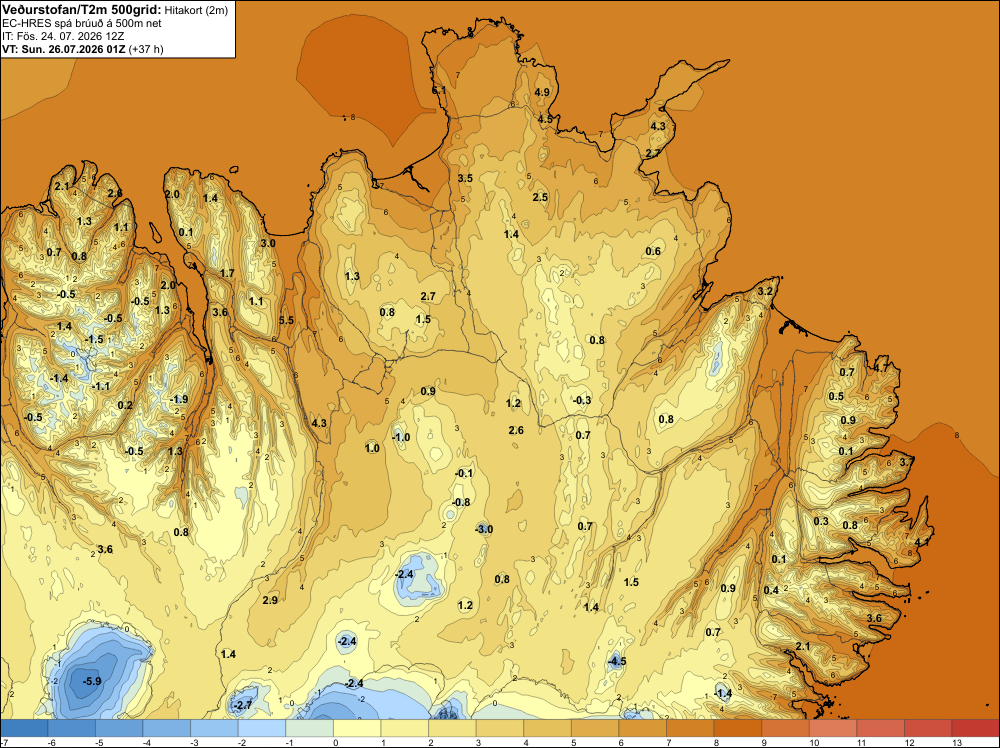Click the legend swatch between -1 and 0

[x=310, y=728]
